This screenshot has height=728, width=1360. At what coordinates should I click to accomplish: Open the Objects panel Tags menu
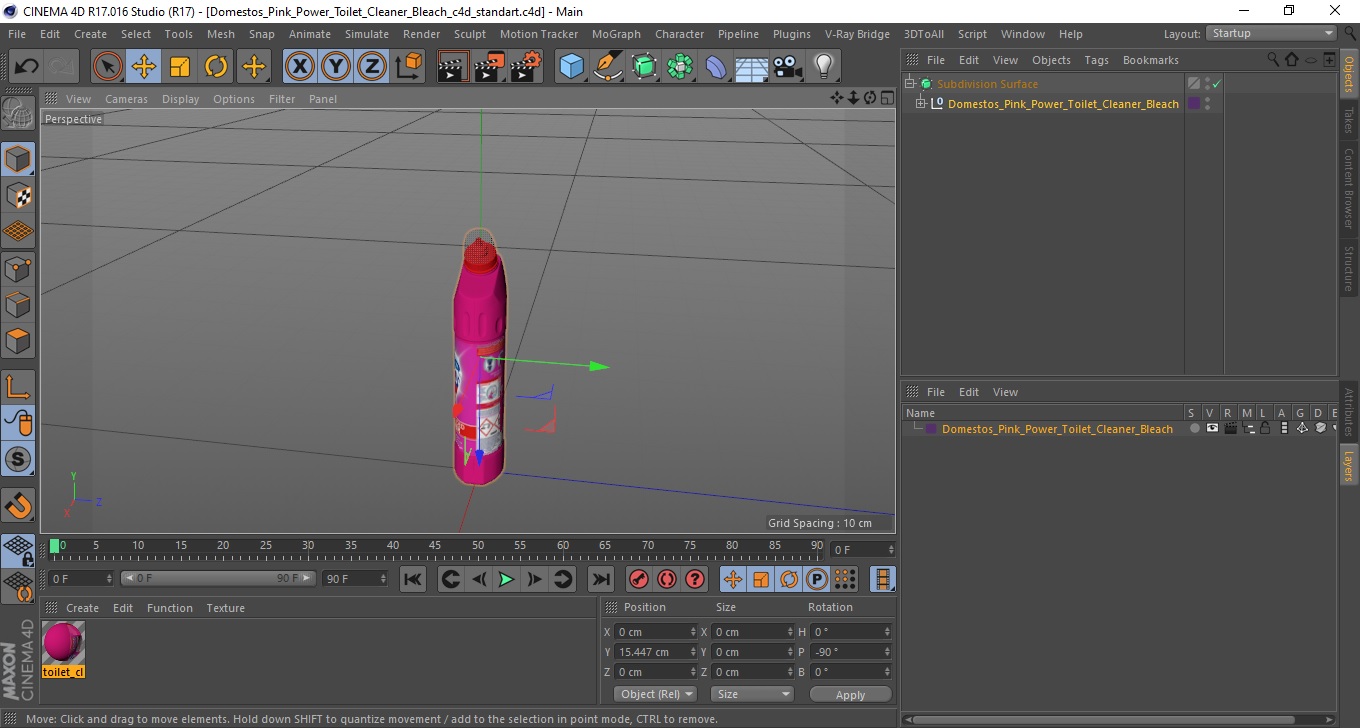click(x=1096, y=60)
